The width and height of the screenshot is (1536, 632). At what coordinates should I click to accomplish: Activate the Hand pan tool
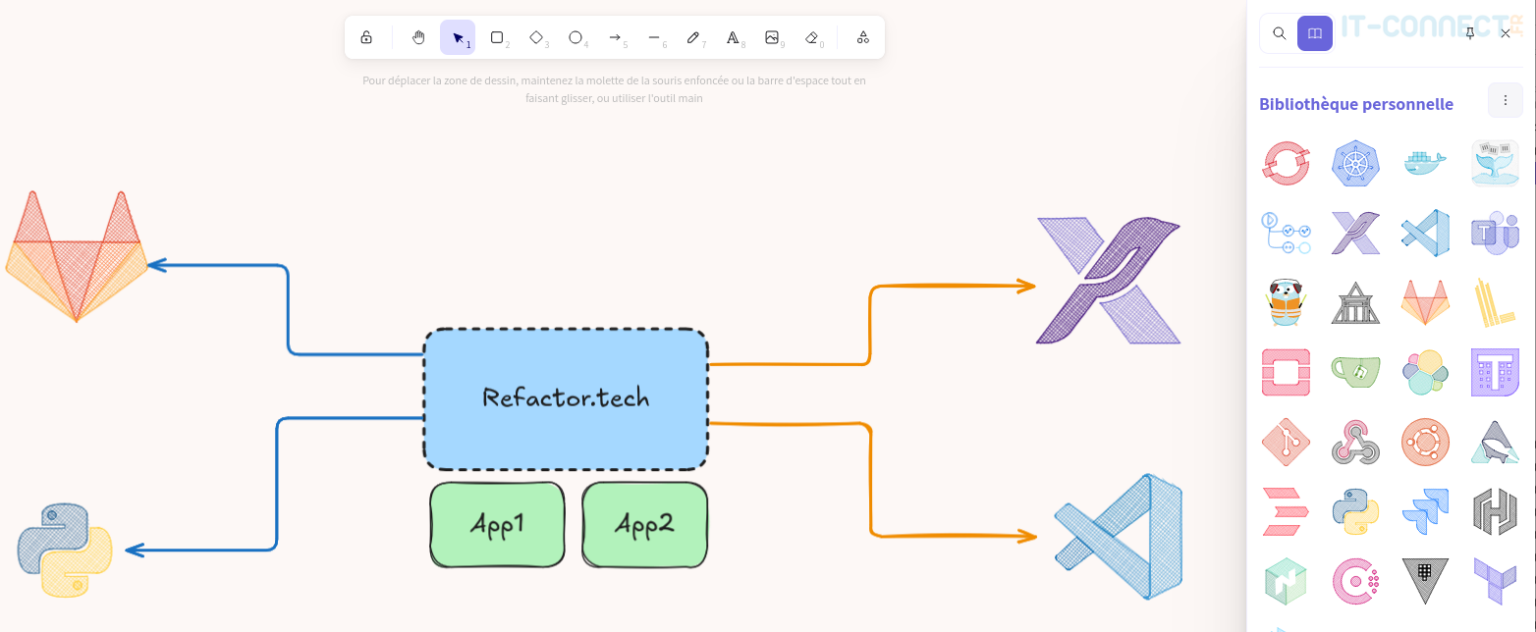[x=418, y=36]
